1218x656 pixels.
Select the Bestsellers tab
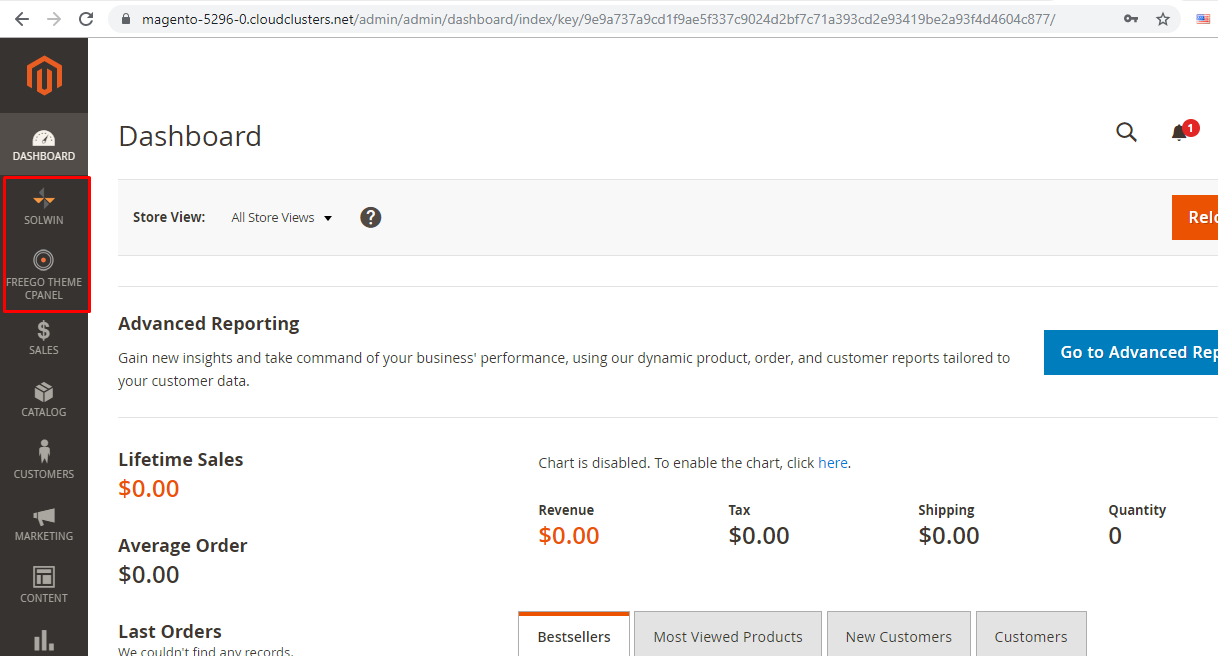click(x=574, y=636)
